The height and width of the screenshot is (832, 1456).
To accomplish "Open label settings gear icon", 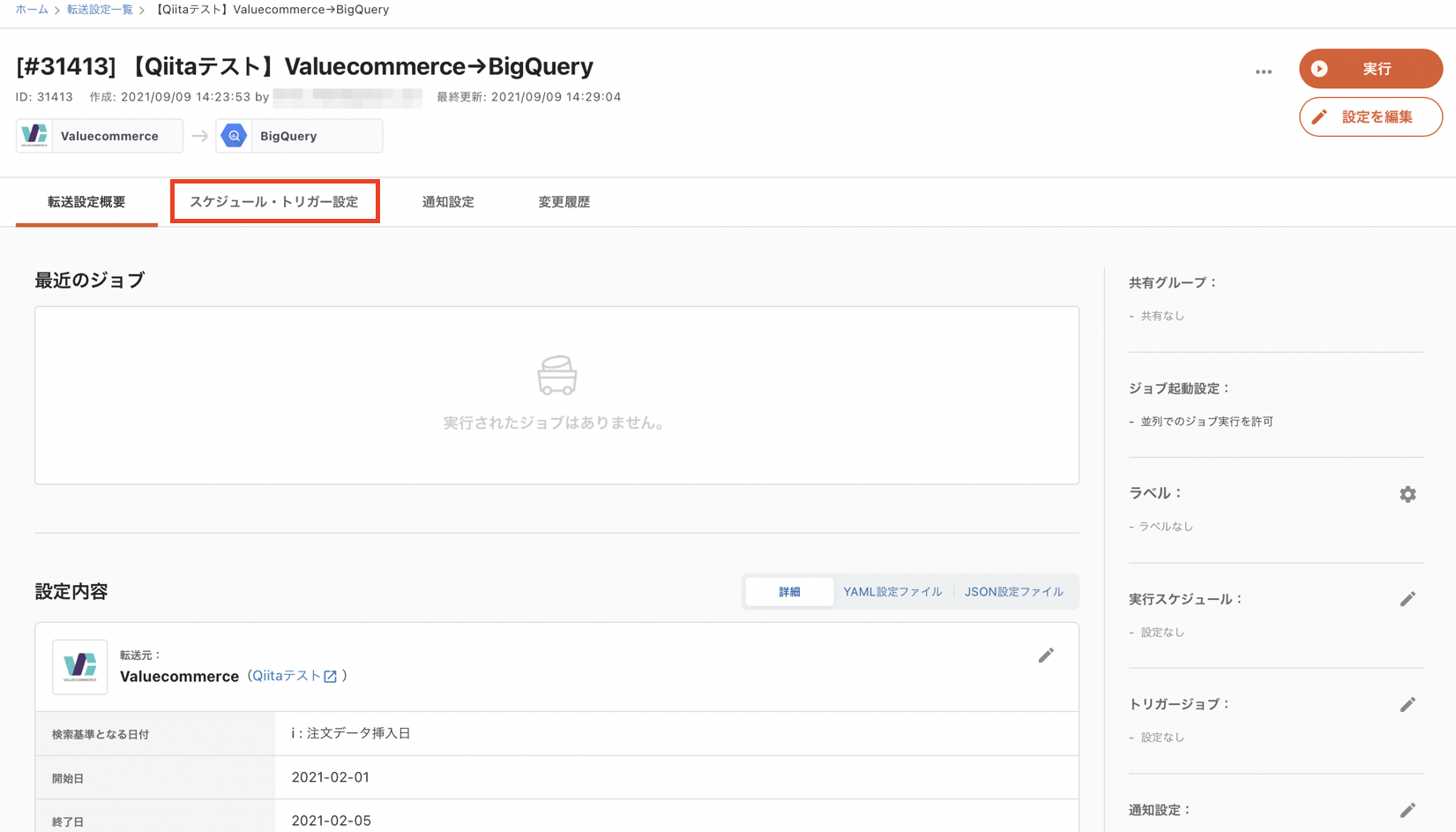I will pos(1407,494).
